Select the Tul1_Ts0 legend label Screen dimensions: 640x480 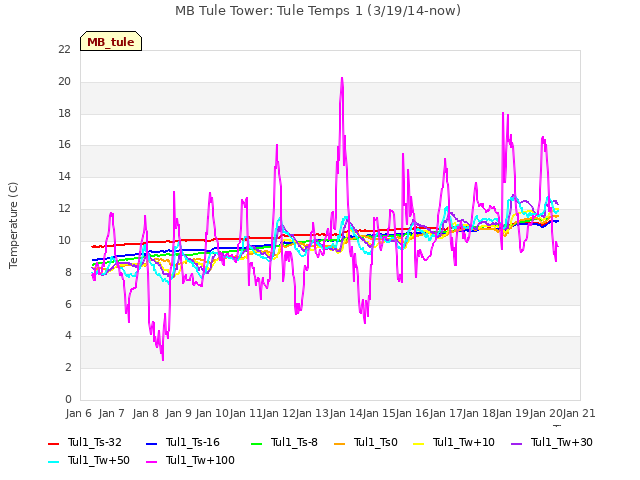click(376, 442)
